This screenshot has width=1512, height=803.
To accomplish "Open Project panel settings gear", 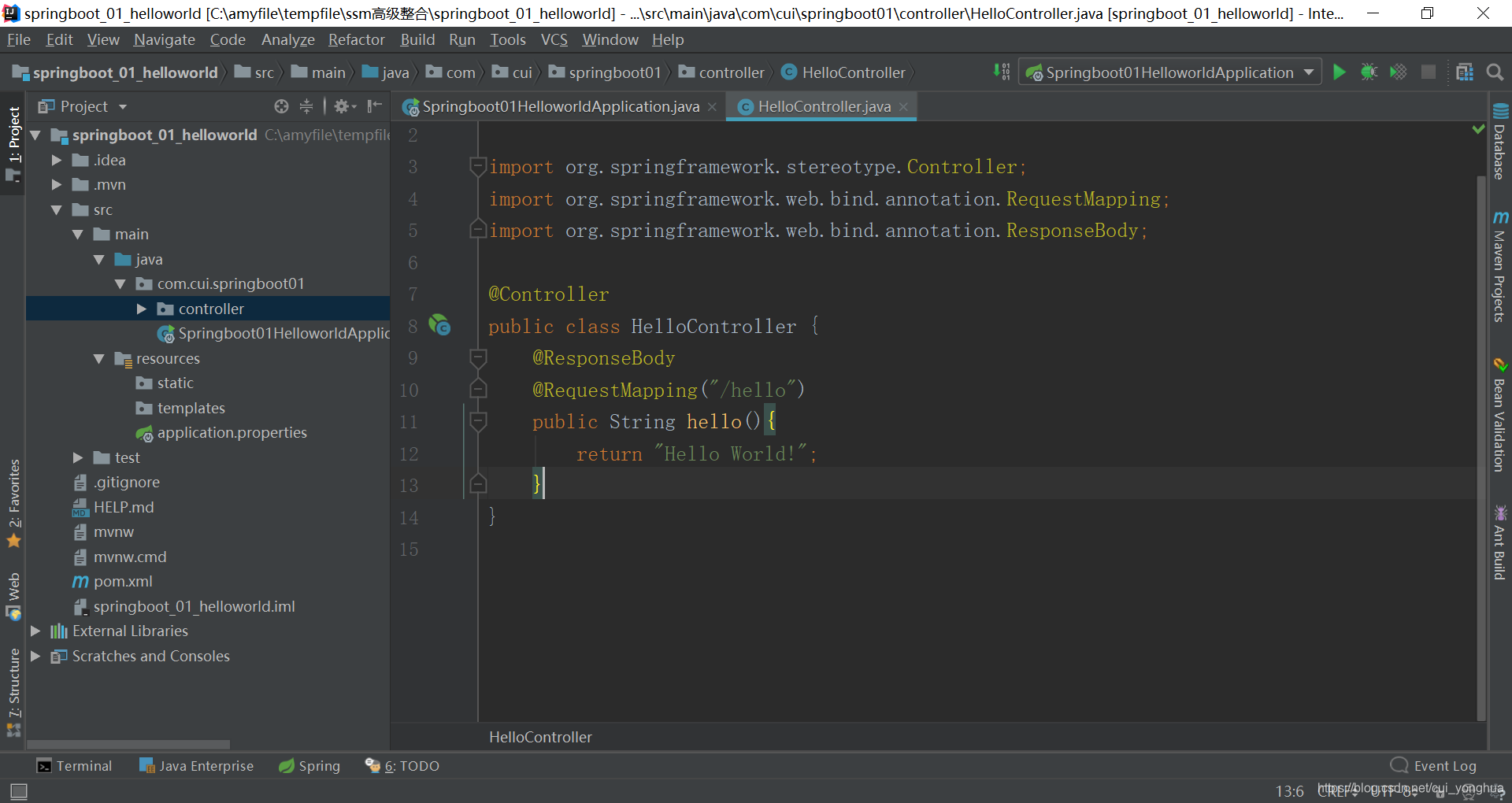I will (343, 106).
